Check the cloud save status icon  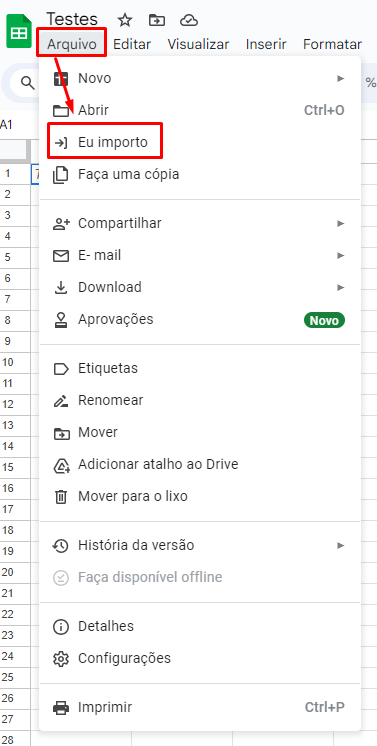(189, 20)
